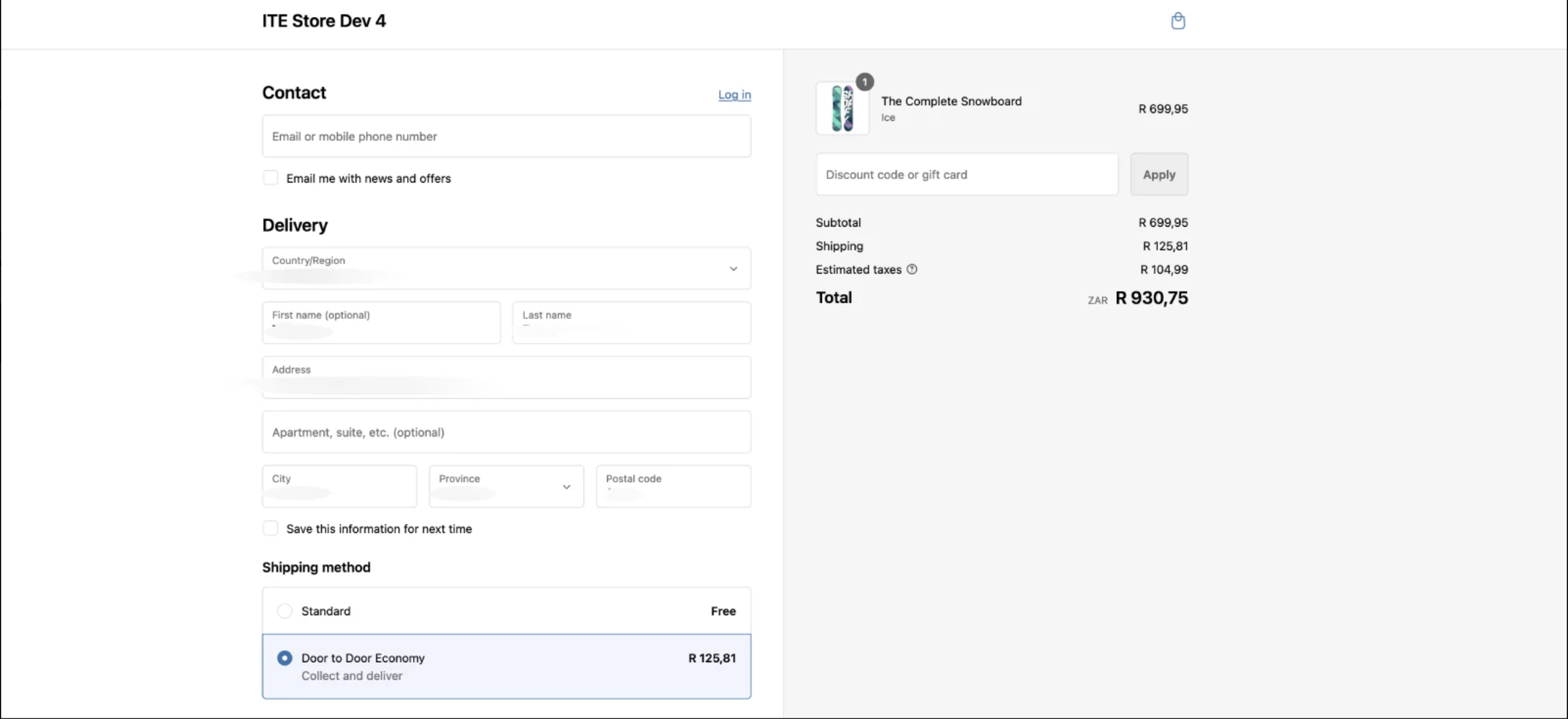Click the Country/Region dropdown chevron
Viewport: 1568px width, 719px height.
(x=733, y=268)
